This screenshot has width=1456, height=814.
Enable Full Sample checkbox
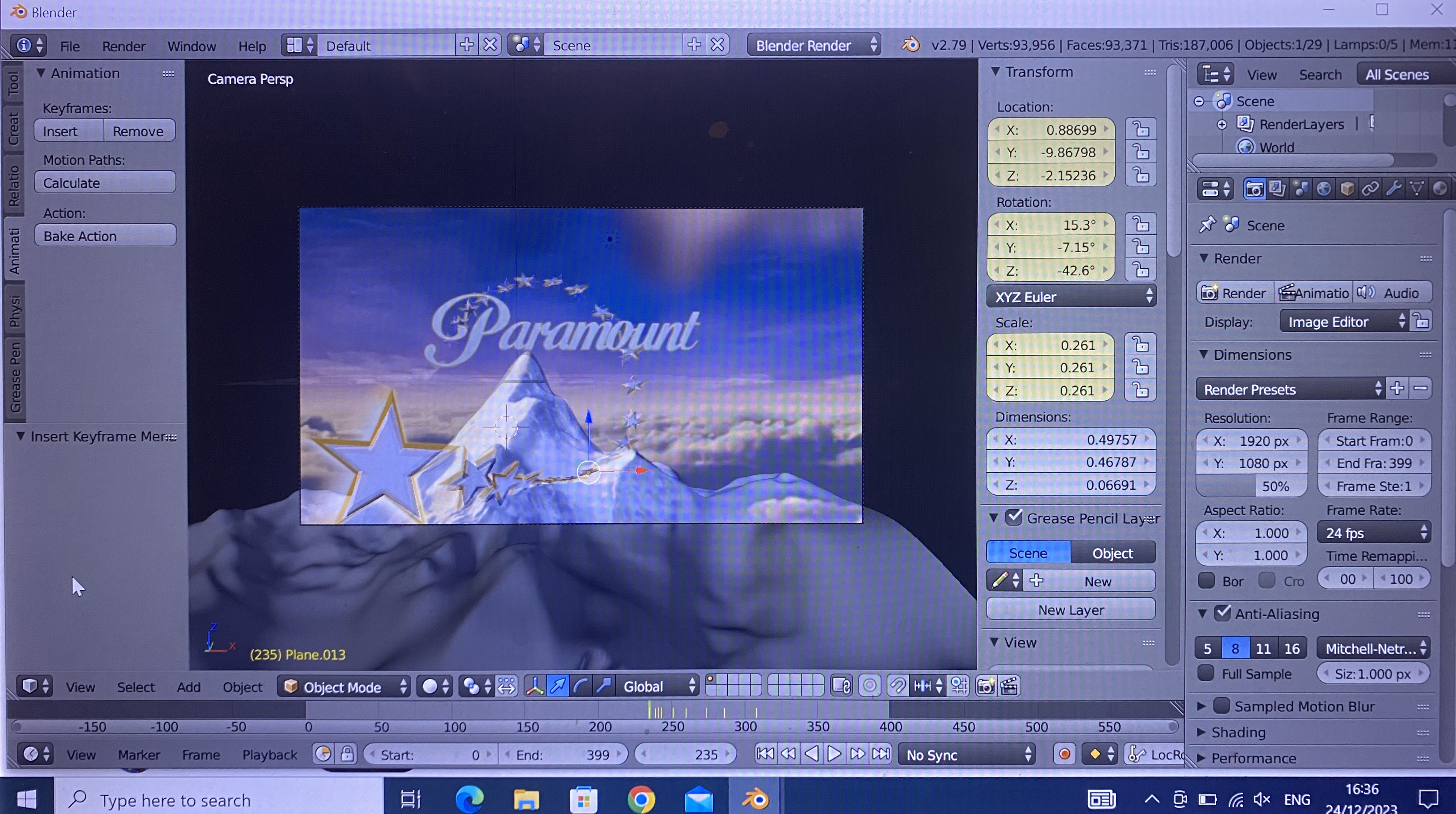coord(1206,673)
